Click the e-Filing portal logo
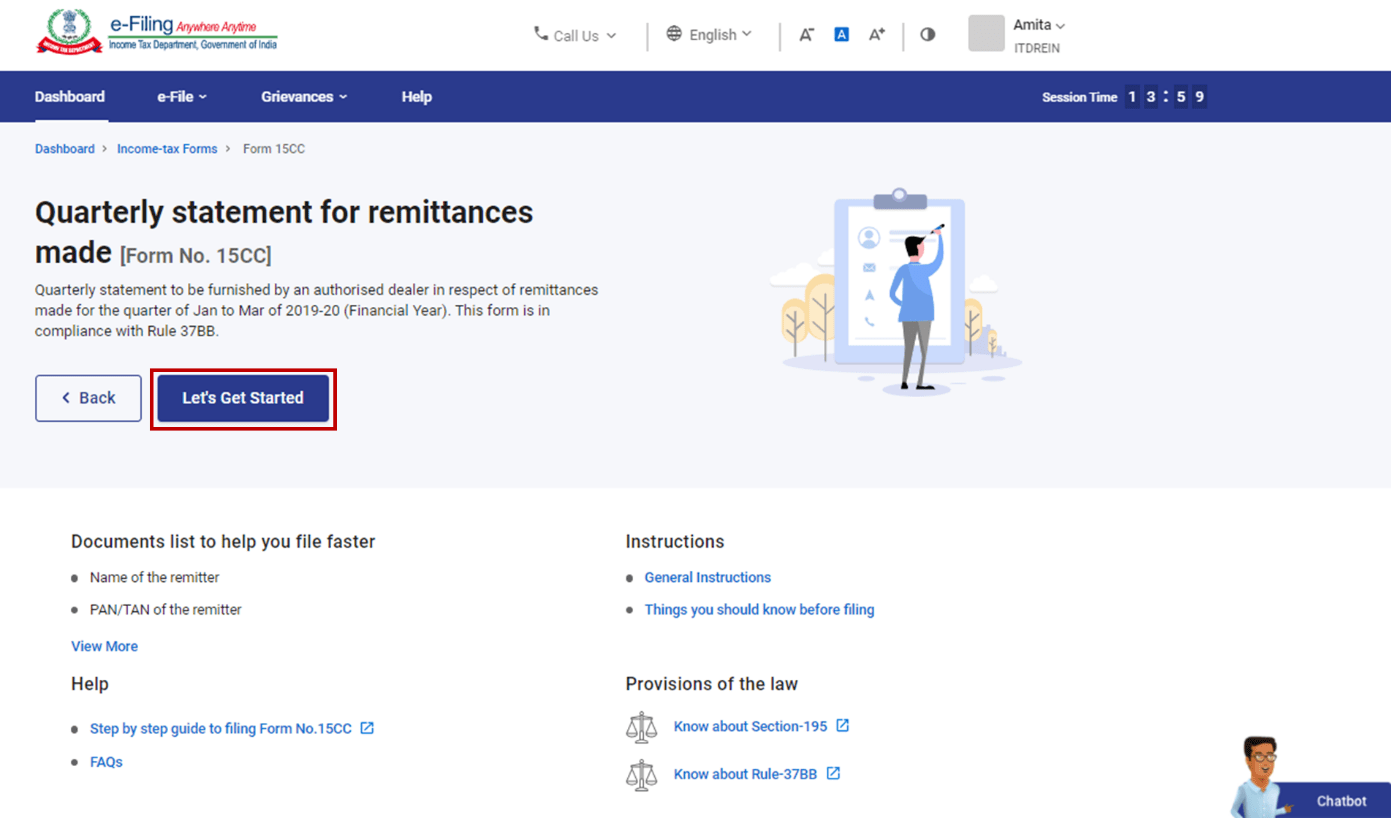The width and height of the screenshot is (1391, 818). point(157,33)
